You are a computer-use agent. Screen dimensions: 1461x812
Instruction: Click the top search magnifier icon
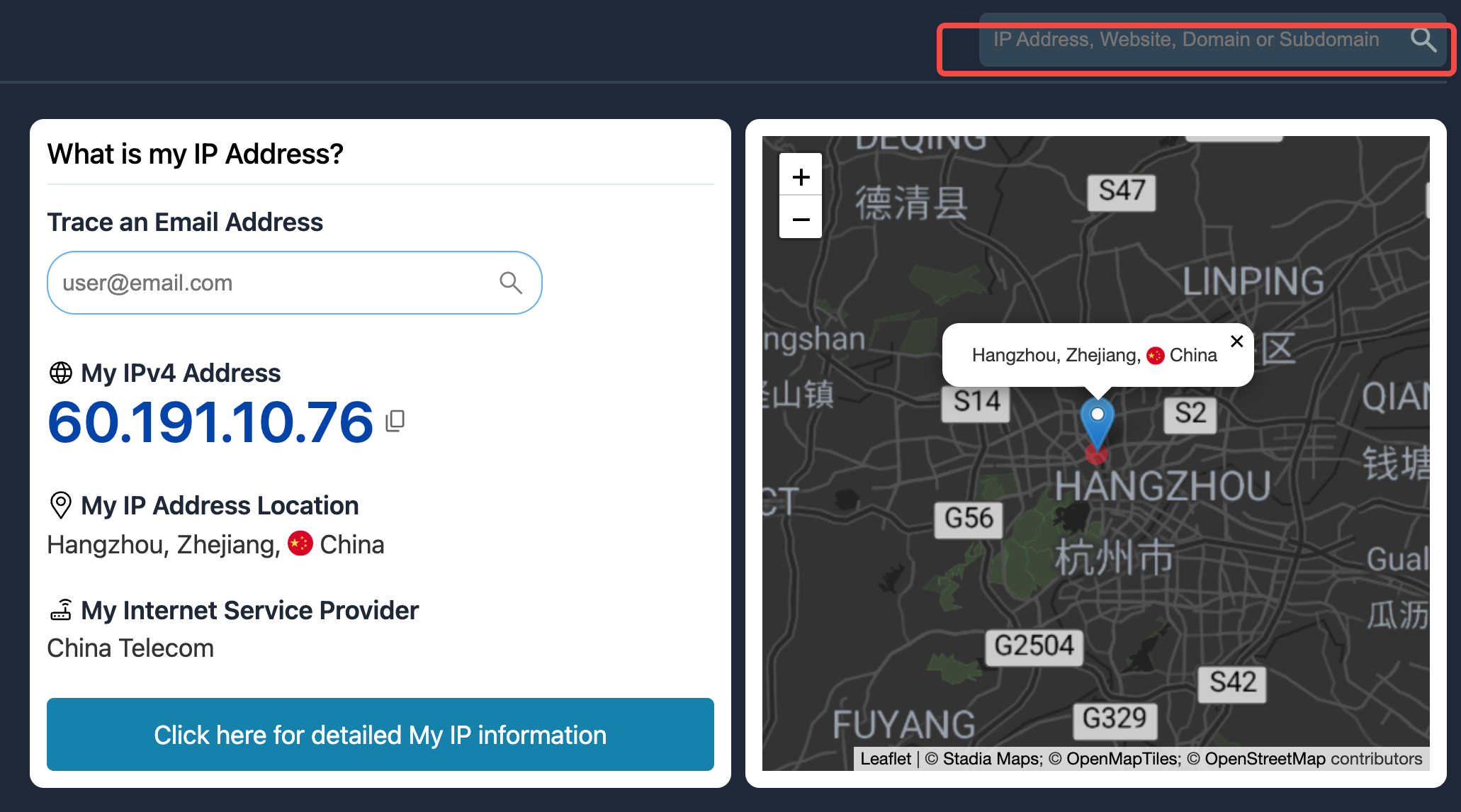1423,40
